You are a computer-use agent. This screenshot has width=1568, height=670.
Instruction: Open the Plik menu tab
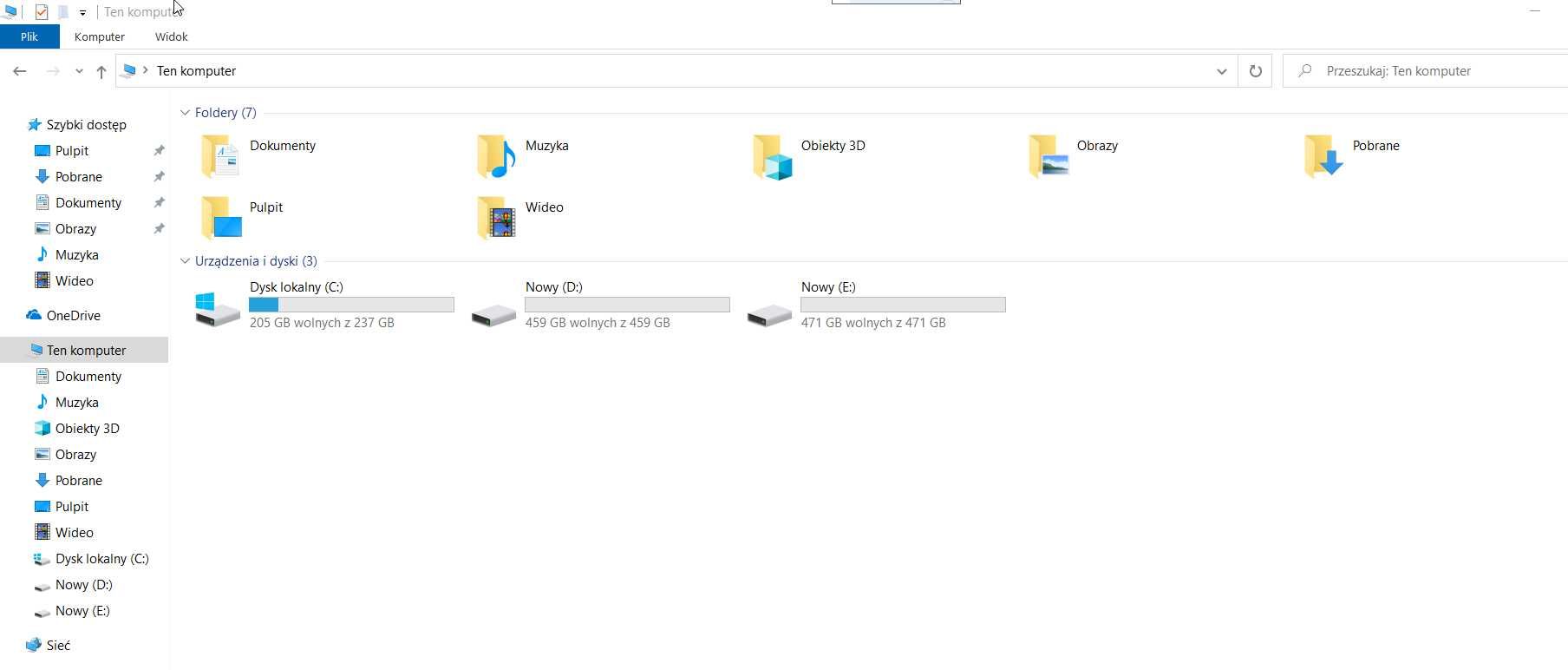[x=29, y=36]
